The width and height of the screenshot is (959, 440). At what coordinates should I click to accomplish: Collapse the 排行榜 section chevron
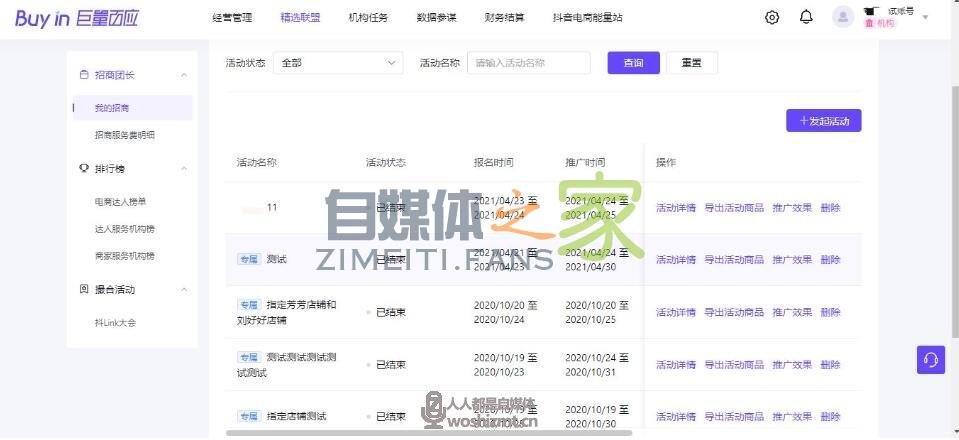coord(184,168)
